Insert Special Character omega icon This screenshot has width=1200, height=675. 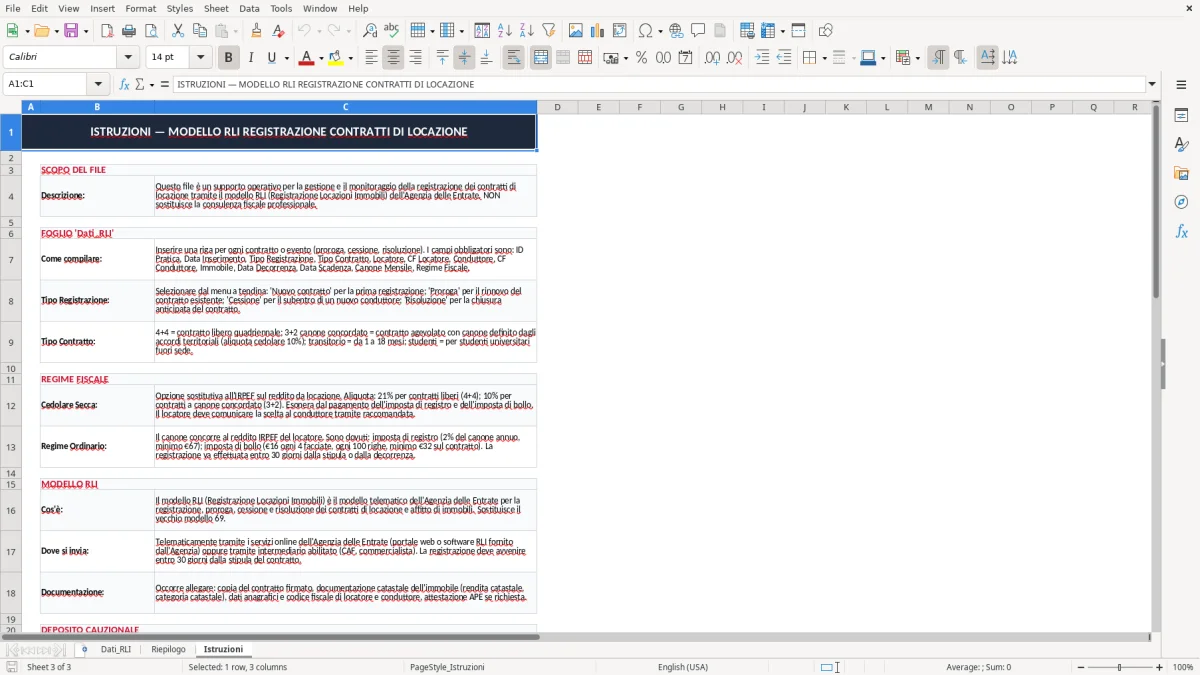tap(645, 31)
